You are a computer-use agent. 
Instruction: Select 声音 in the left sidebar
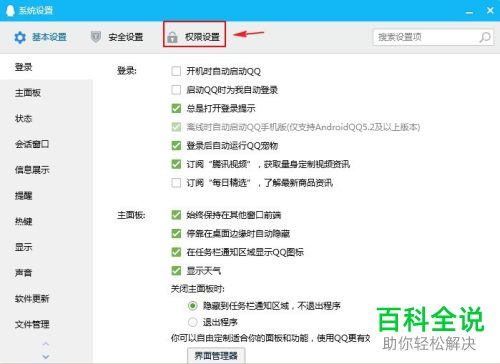(46, 273)
